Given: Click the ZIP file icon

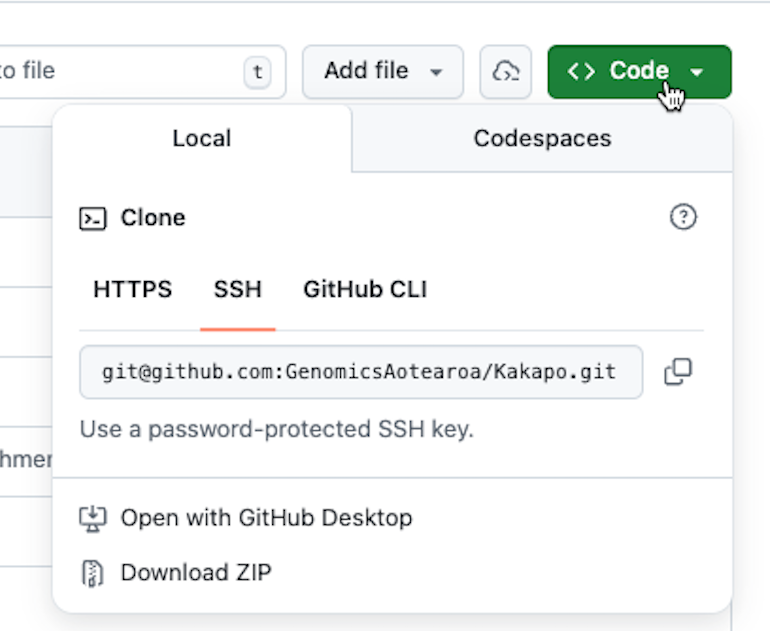Looking at the screenshot, I should 92,573.
